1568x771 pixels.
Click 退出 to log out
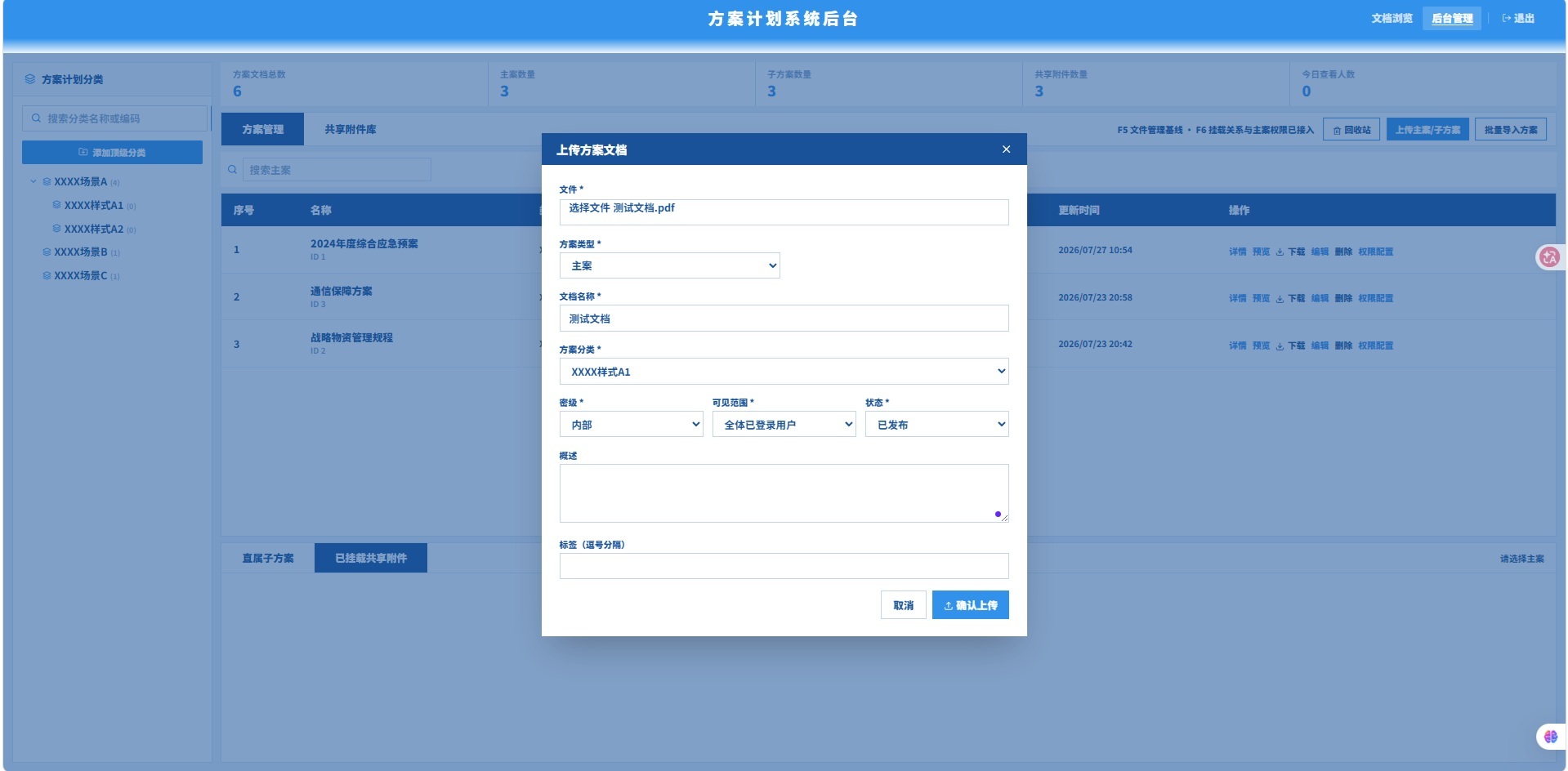[x=1518, y=18]
